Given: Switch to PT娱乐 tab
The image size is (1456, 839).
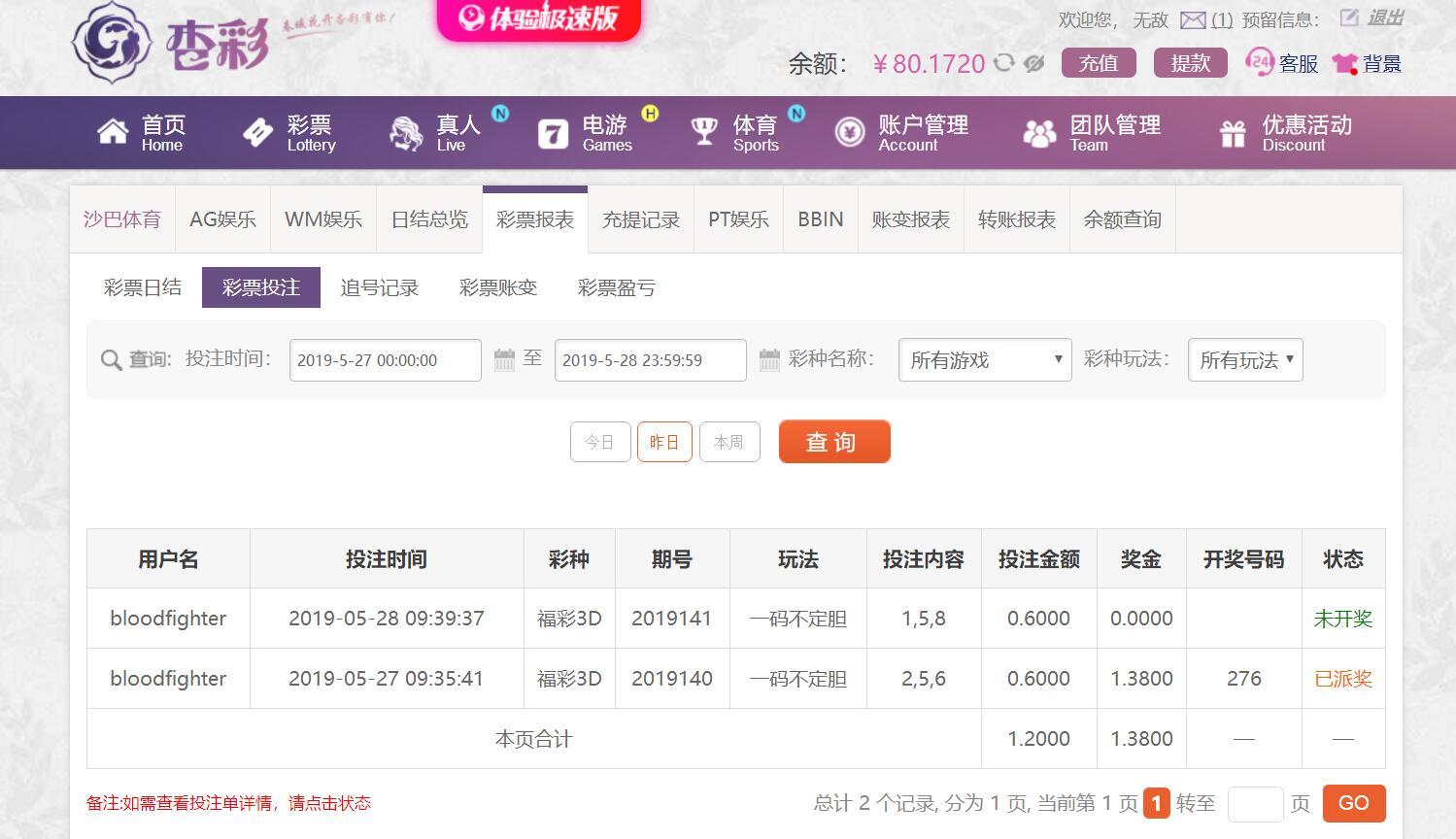Looking at the screenshot, I should (738, 219).
